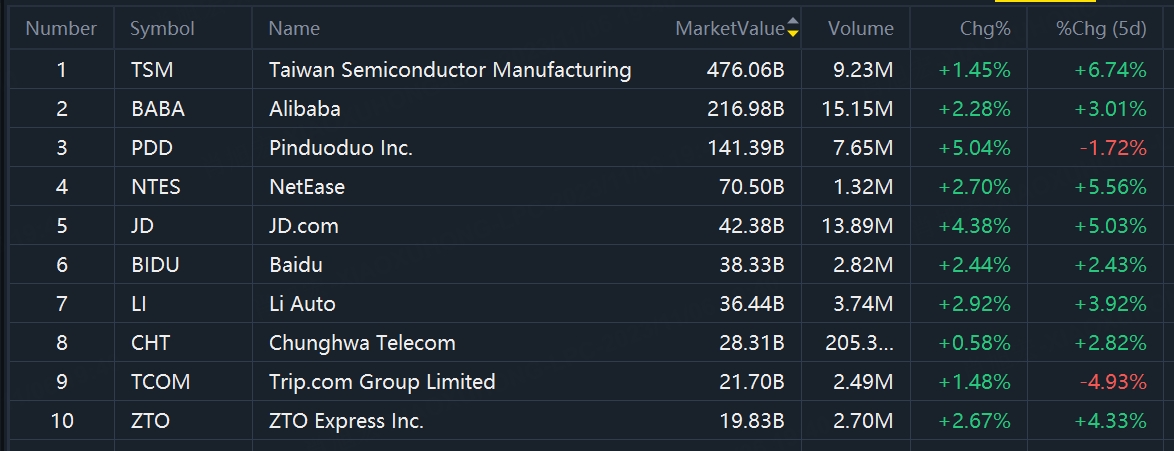
Task: Click the Name column header
Action: 294,28
